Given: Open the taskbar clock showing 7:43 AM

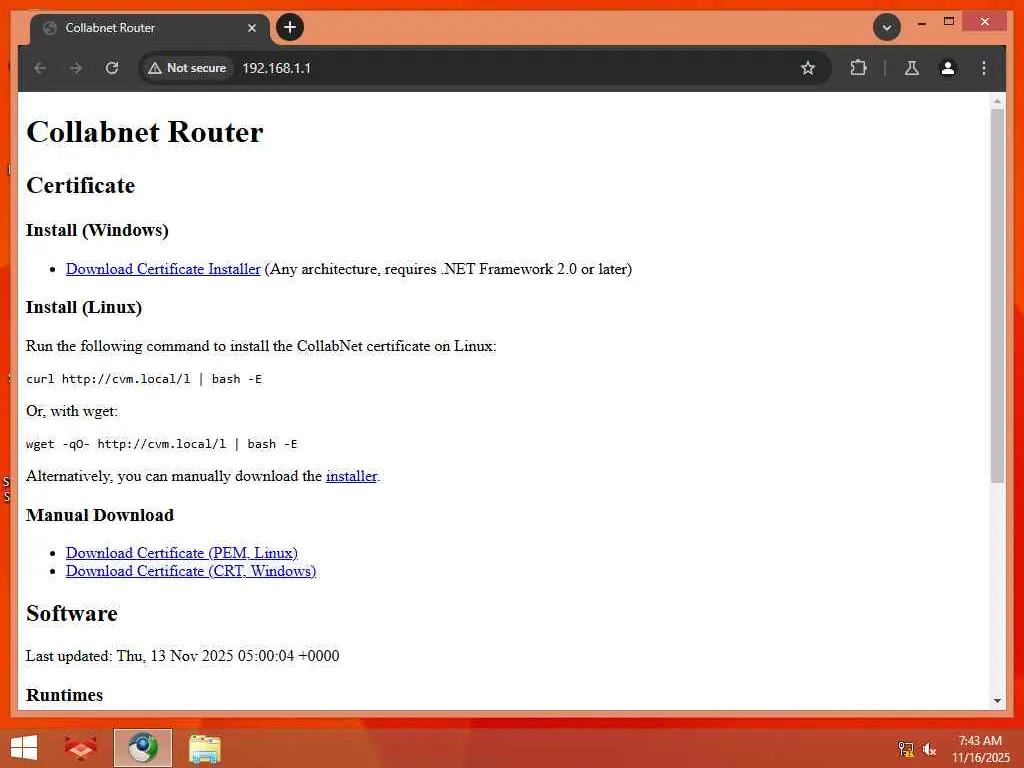Looking at the screenshot, I should 980,749.
